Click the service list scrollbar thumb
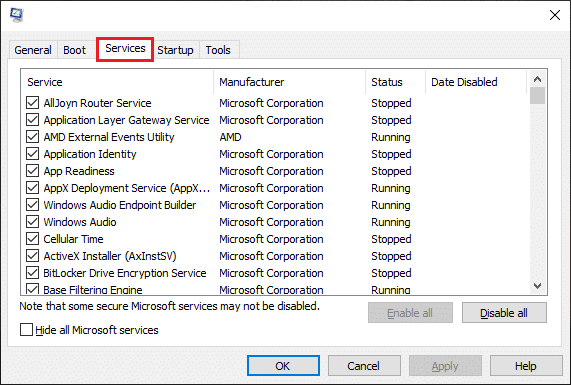Viewport: 571px width, 385px height. coord(537,95)
